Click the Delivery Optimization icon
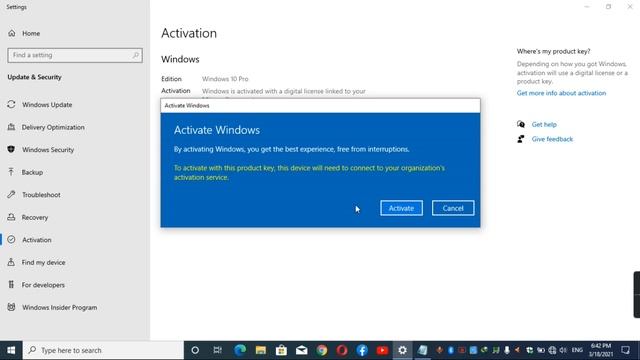Viewport: 640px width, 360px height. pos(11,127)
